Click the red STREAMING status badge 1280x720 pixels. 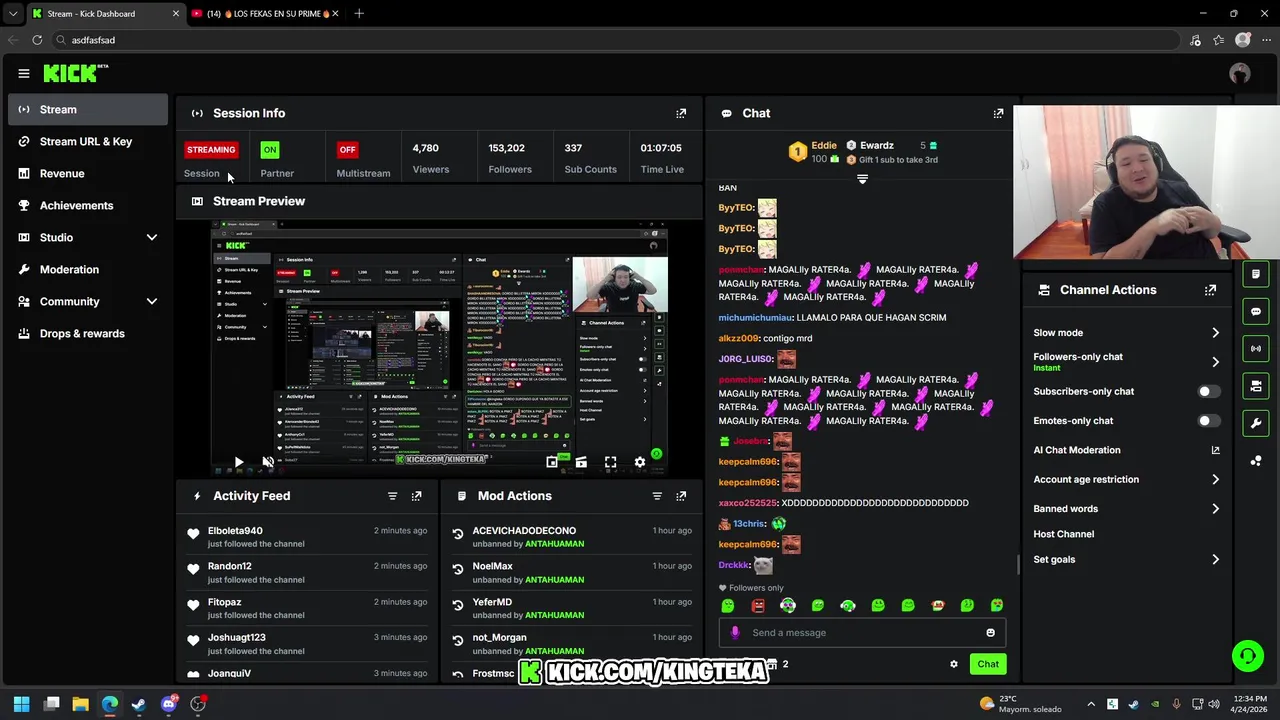pos(211,150)
